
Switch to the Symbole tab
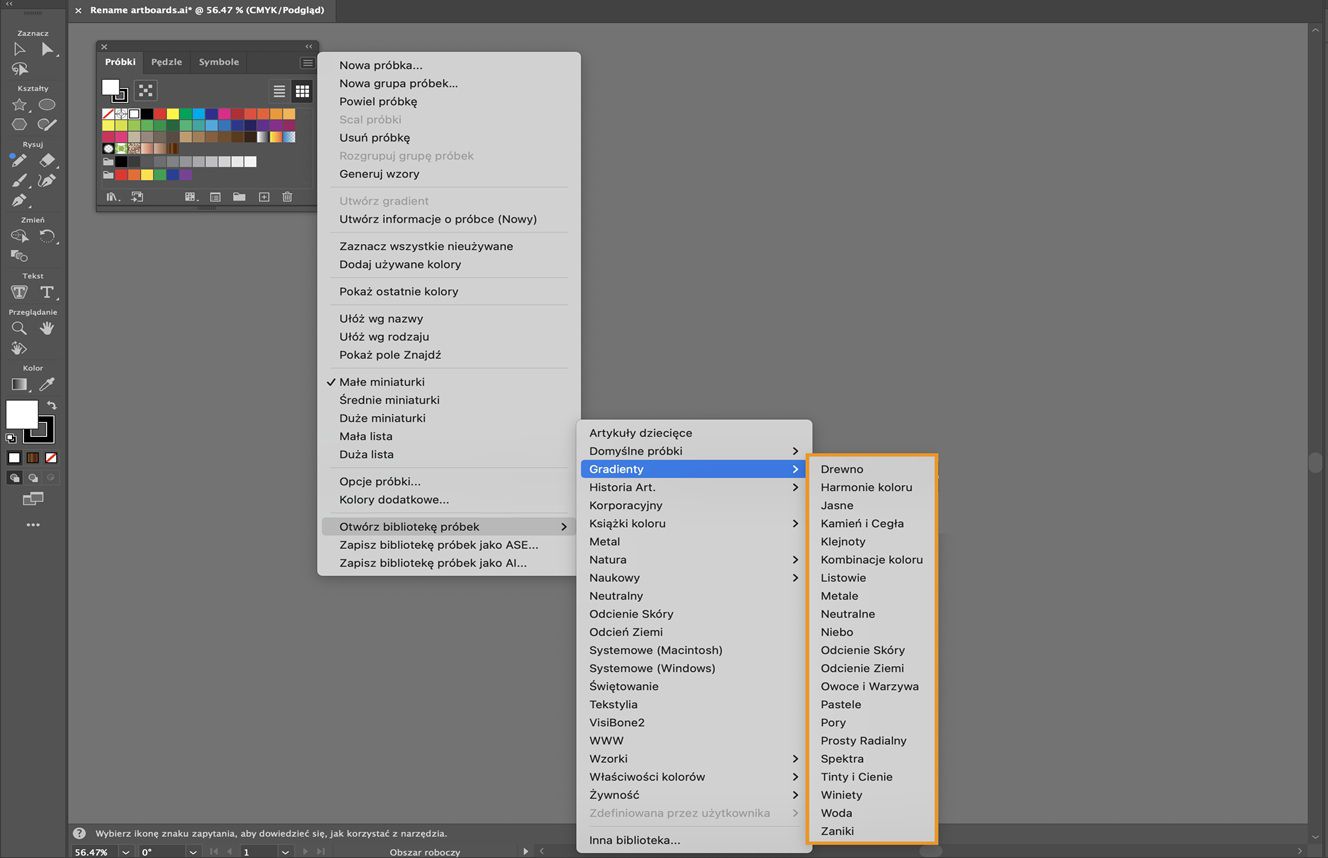218,62
